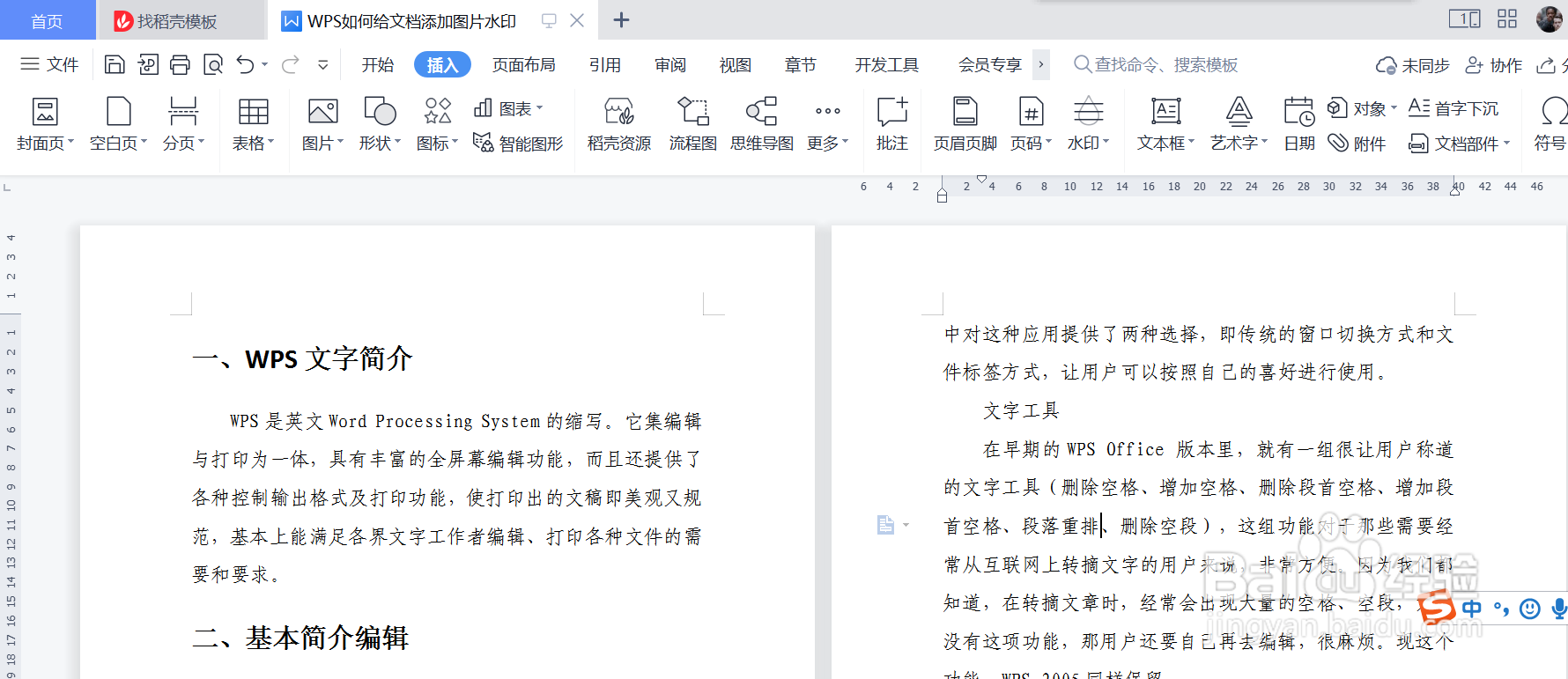This screenshot has width=1568, height=679.
Task: Insert a 附件 attachment
Action: click(x=1357, y=143)
